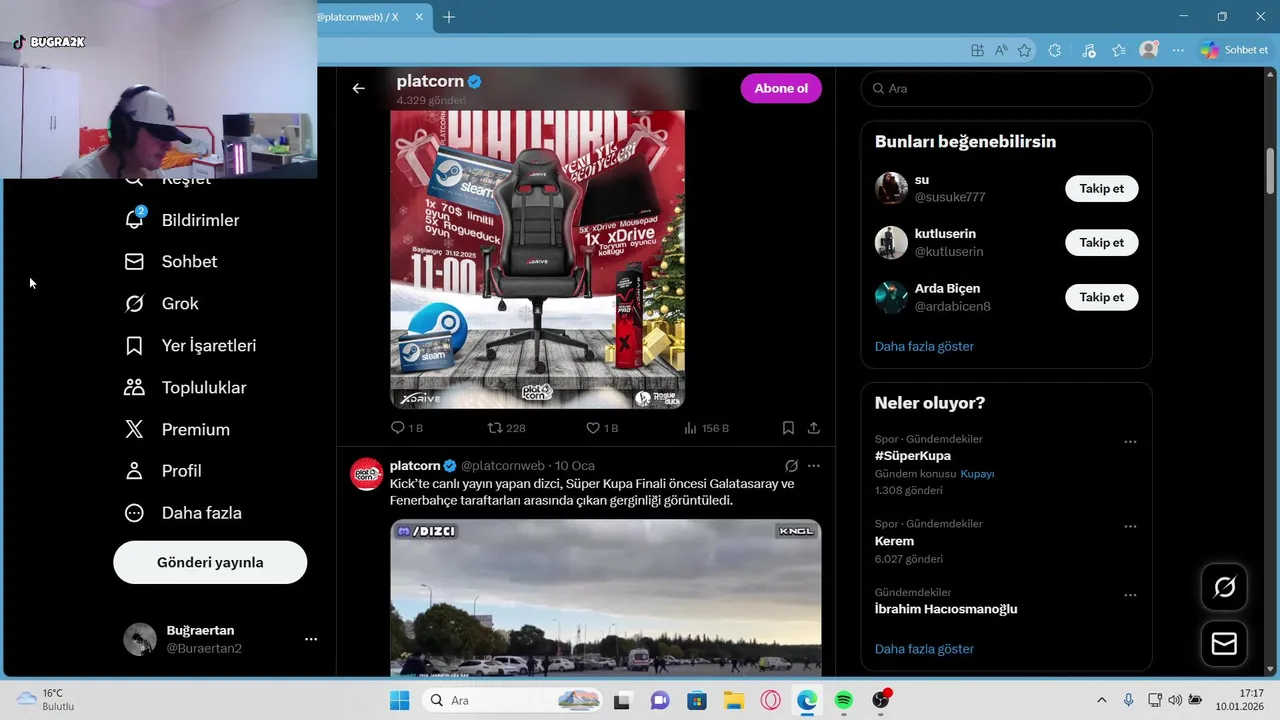The image size is (1280, 720).
Task: Open the browser split screen icon
Action: click(977, 50)
